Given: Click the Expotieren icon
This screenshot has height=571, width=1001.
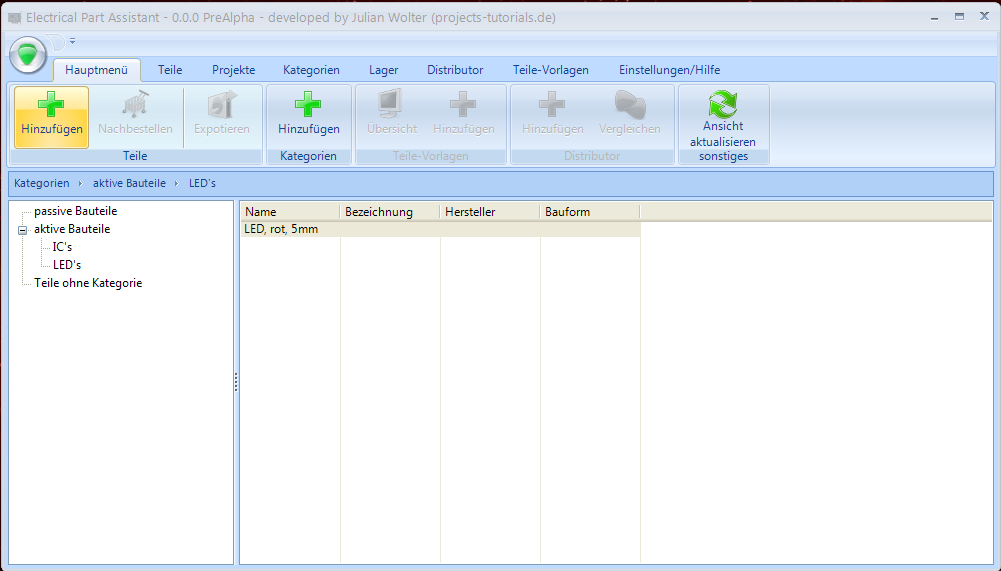Looking at the screenshot, I should [222, 105].
